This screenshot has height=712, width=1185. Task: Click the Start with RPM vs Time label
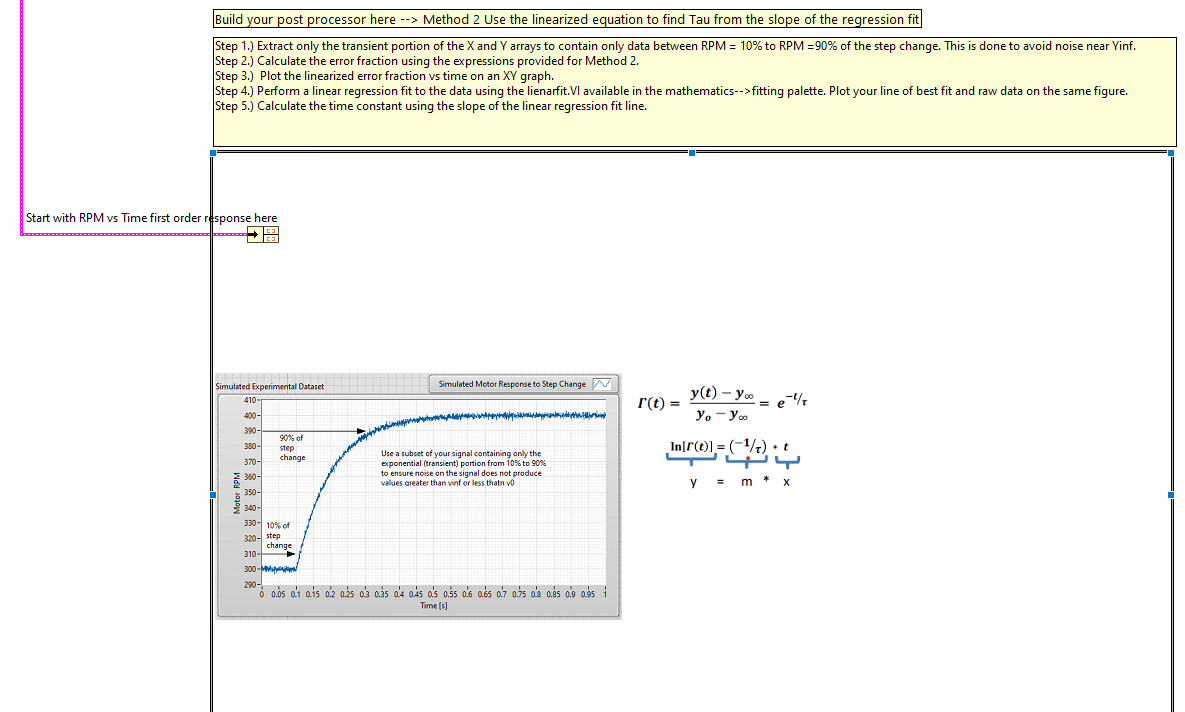pyautogui.click(x=152, y=217)
